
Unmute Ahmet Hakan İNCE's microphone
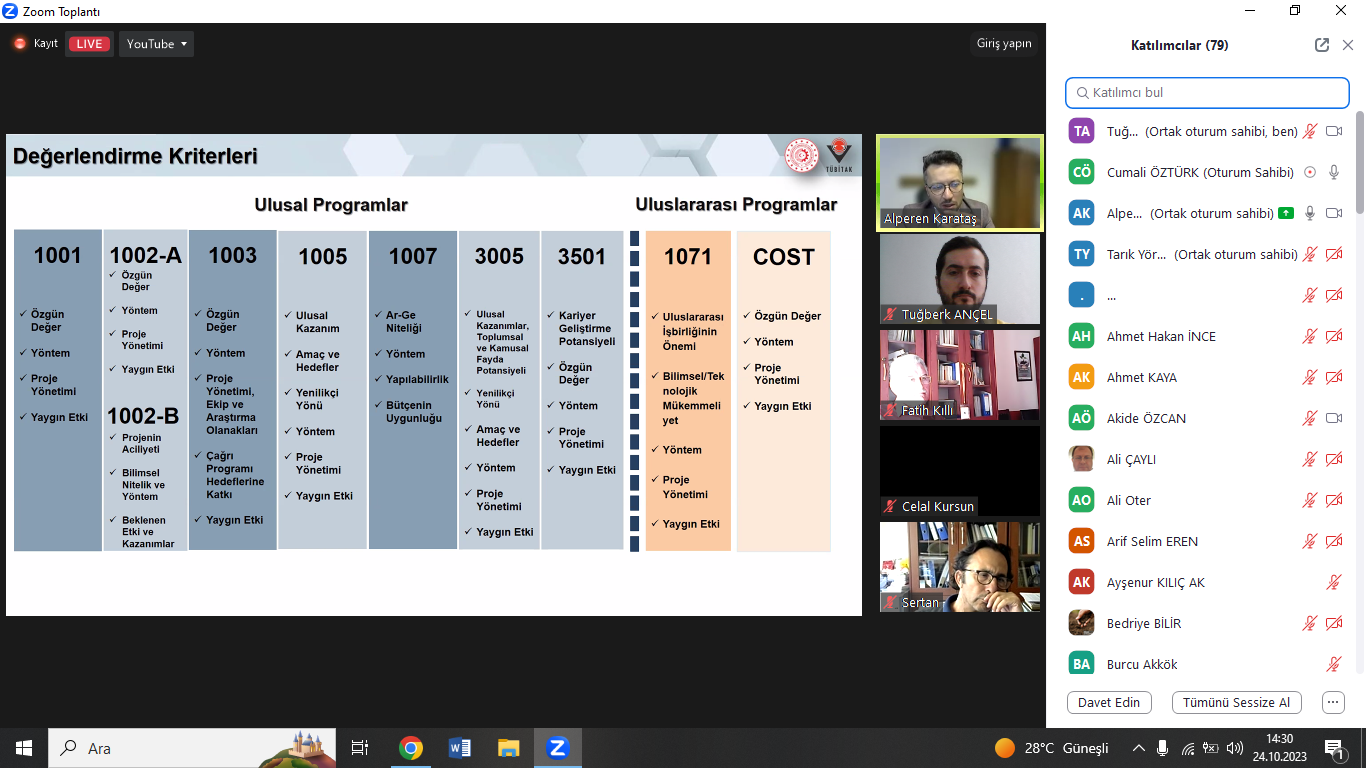point(1310,336)
